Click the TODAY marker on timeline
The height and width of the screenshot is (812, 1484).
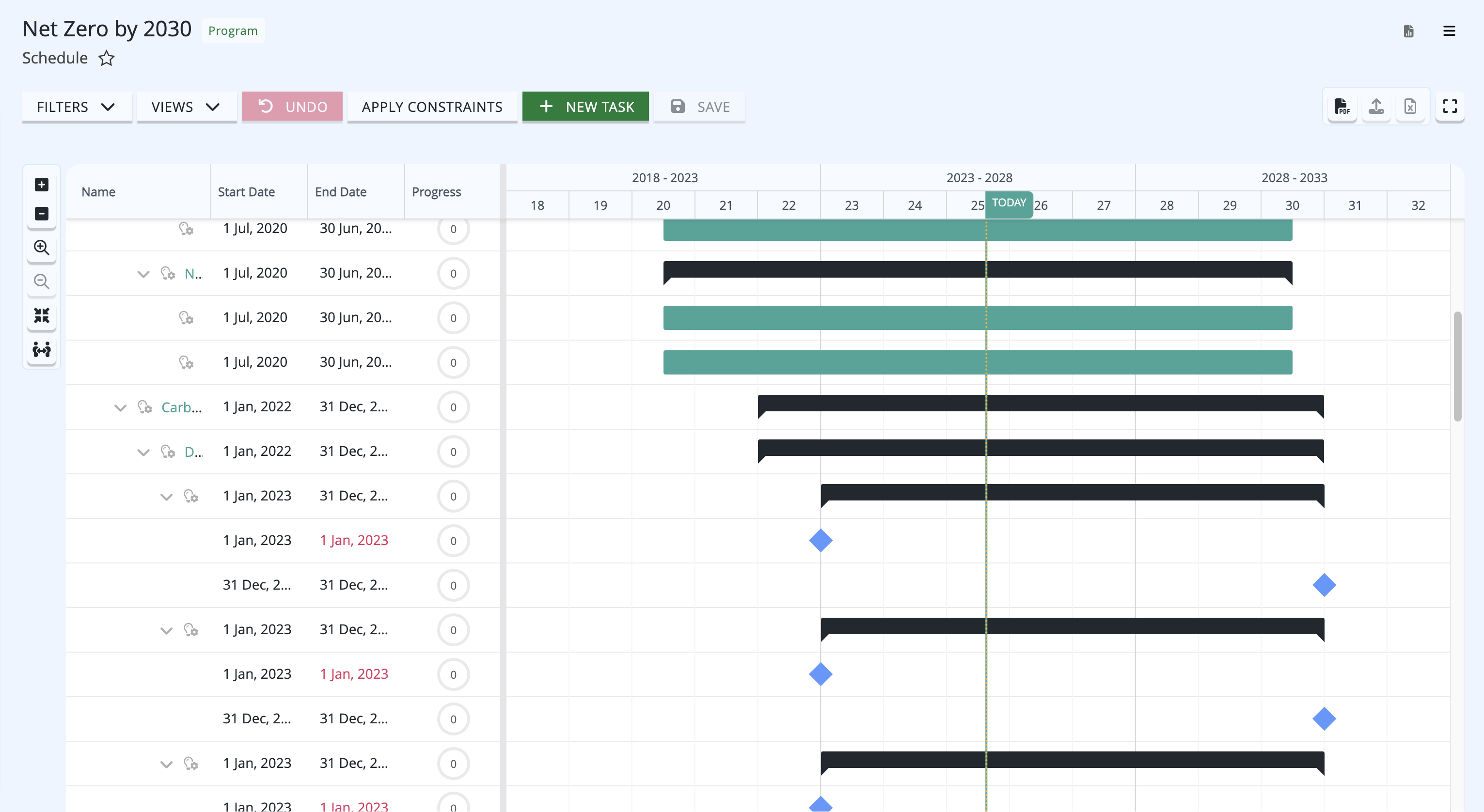(1009, 203)
